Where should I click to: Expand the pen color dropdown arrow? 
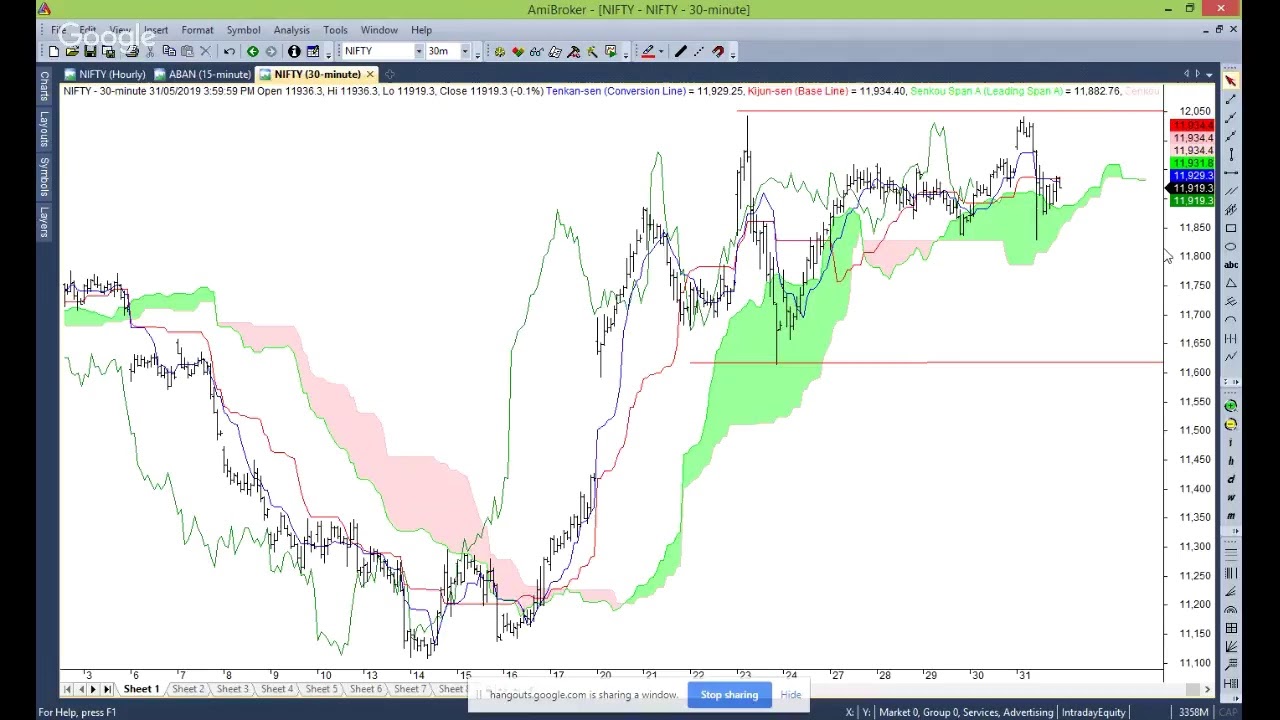[661, 51]
